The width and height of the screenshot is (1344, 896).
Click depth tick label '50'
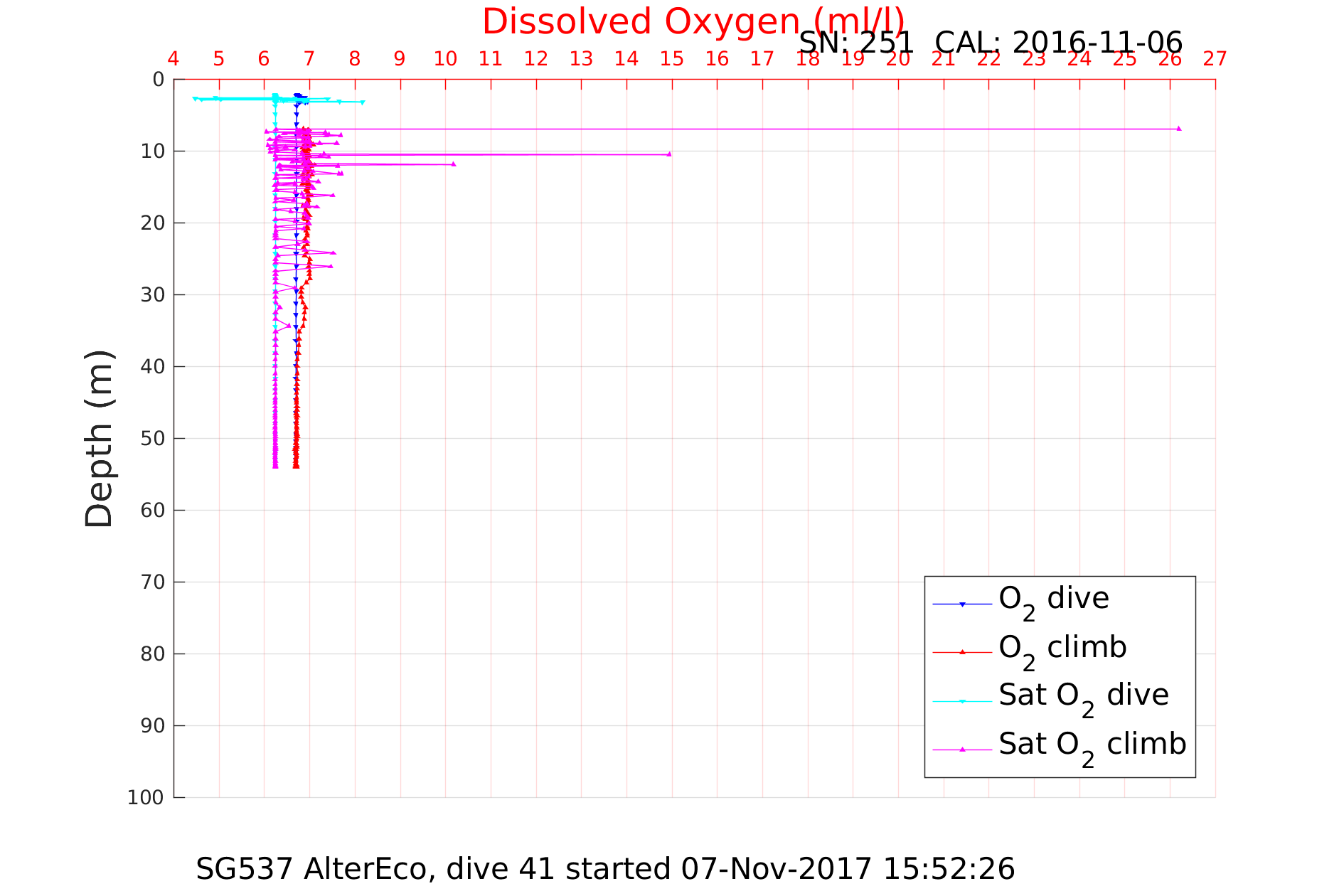(x=152, y=438)
